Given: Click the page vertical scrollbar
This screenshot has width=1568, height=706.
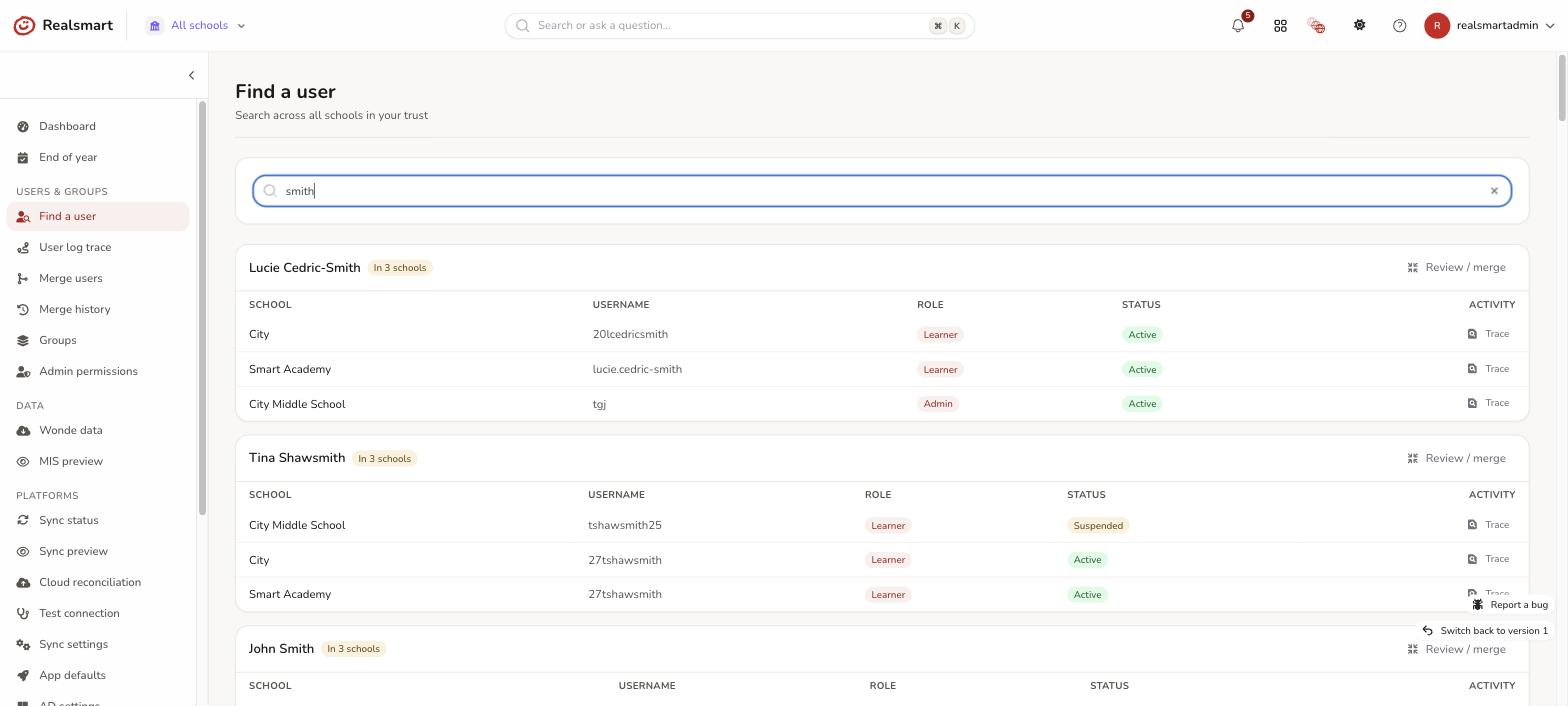Looking at the screenshot, I should coord(1563,88).
